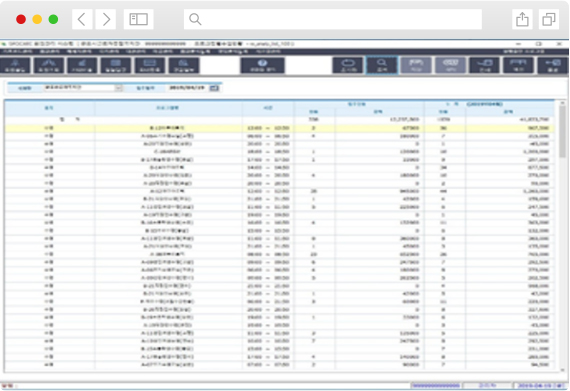
Task: Click the loop-arrow refresh toolbar button
Action: (x=348, y=65)
